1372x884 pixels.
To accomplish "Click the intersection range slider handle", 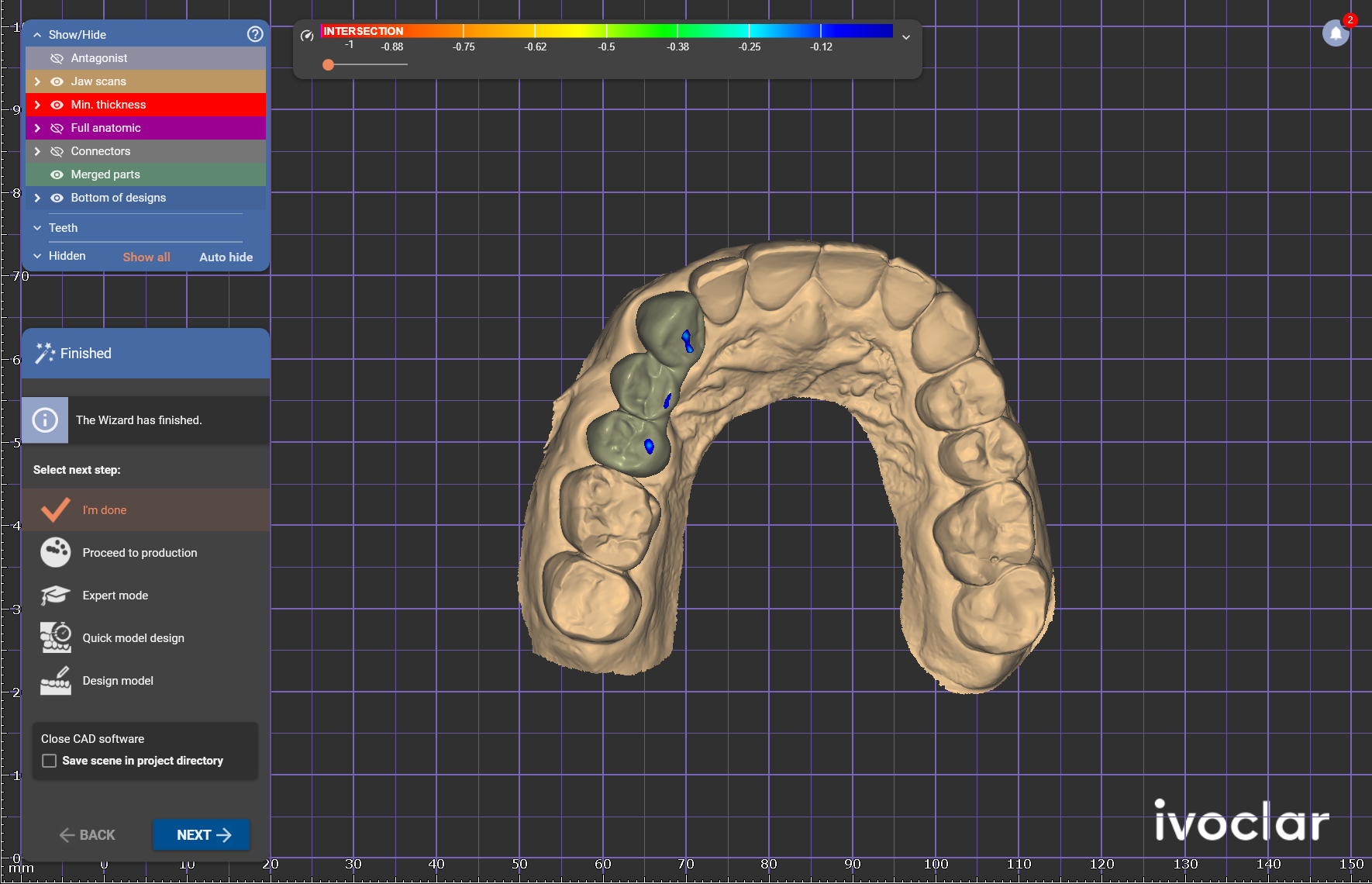I will pyautogui.click(x=329, y=64).
